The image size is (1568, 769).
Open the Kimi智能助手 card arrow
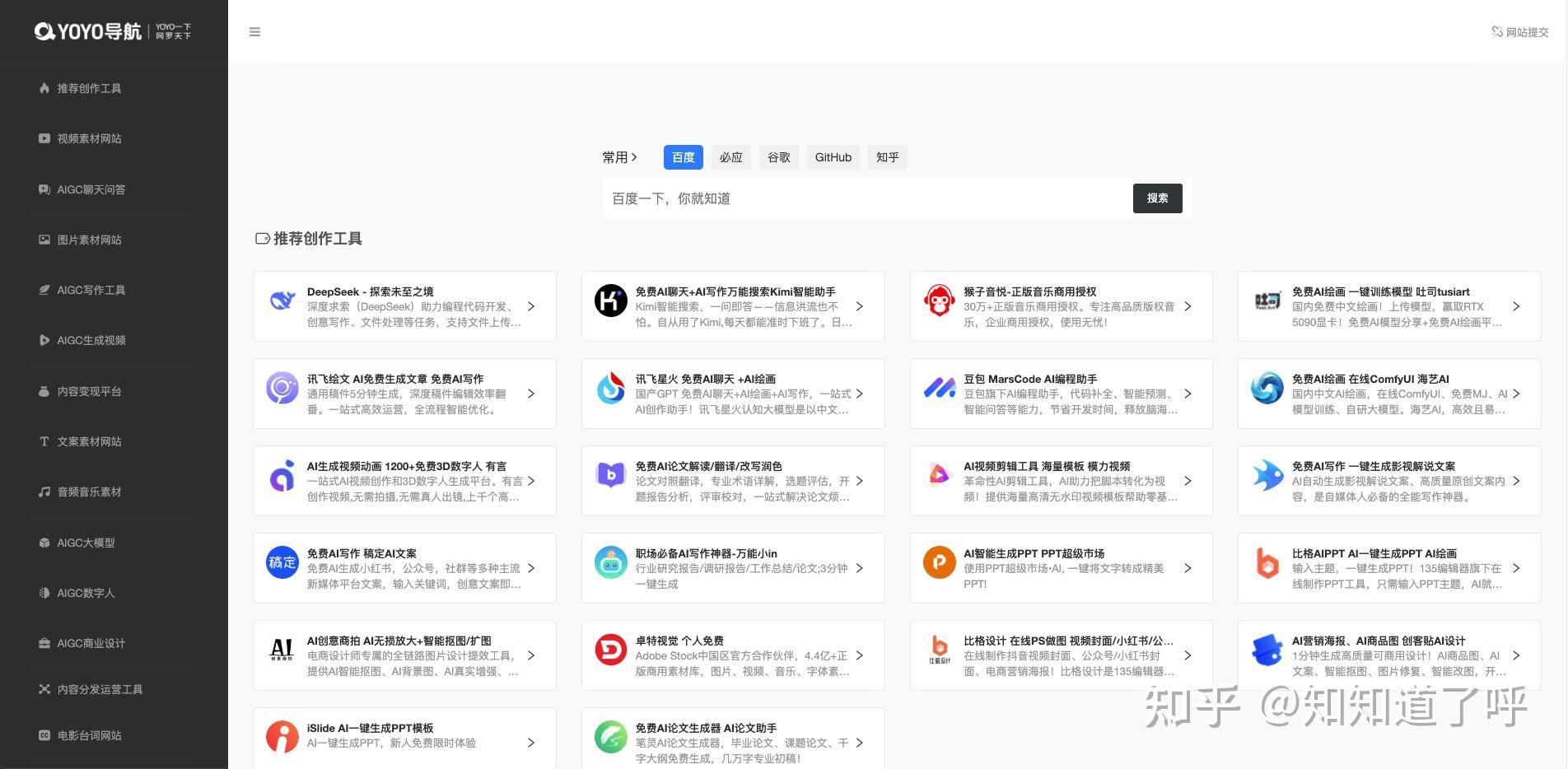860,306
